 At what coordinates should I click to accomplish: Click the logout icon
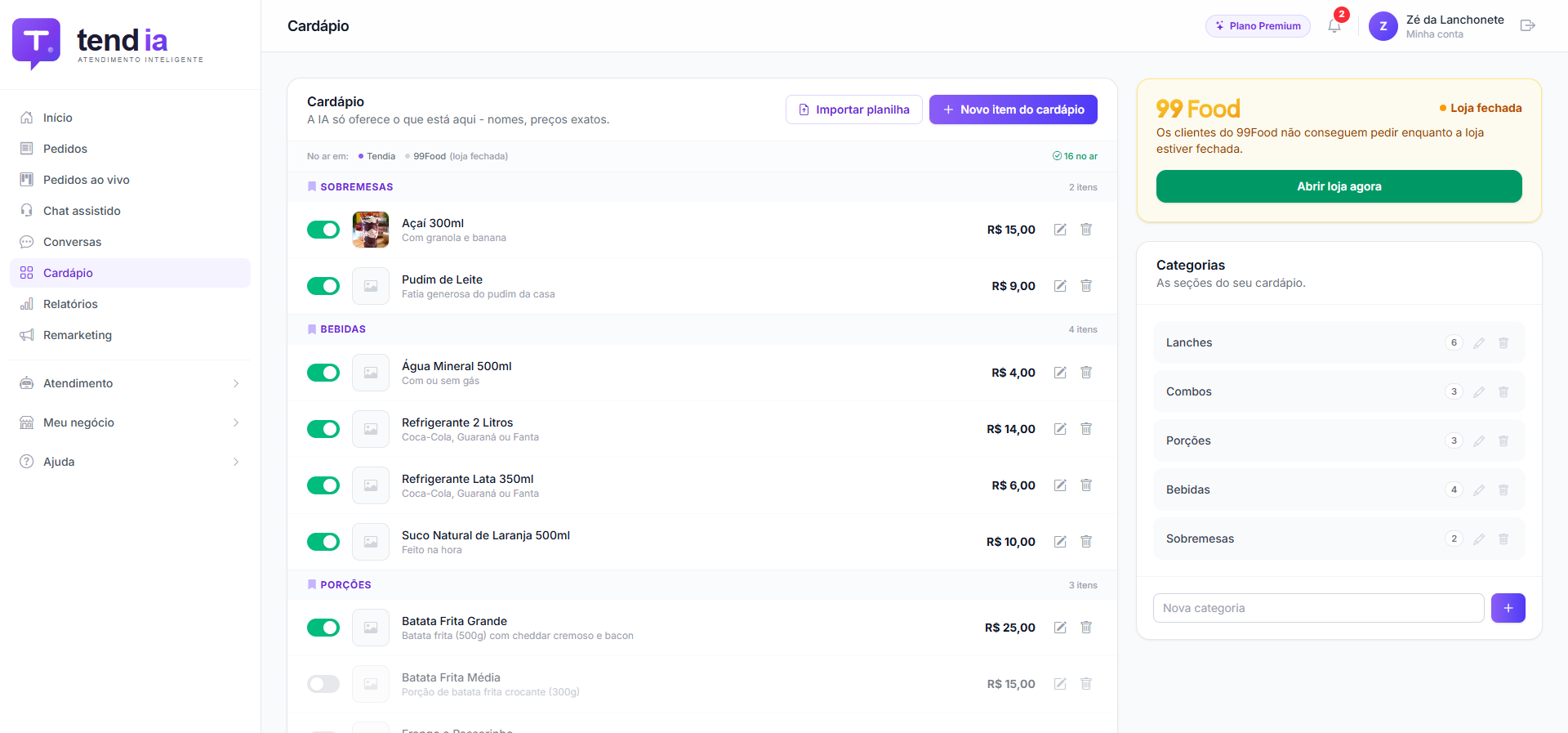[x=1528, y=26]
